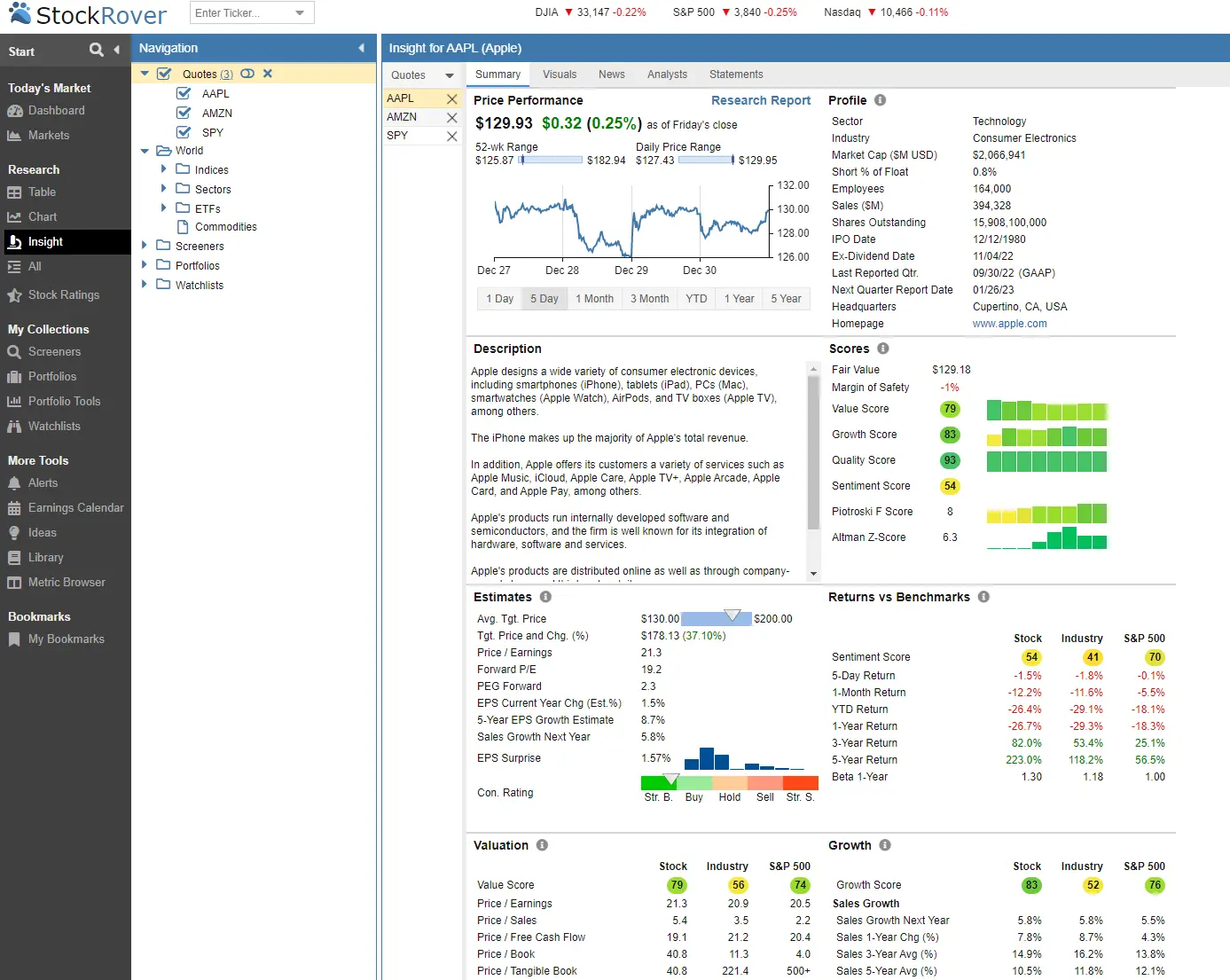Open the Analysts tab for AAPL
1230x980 pixels.
click(x=667, y=74)
